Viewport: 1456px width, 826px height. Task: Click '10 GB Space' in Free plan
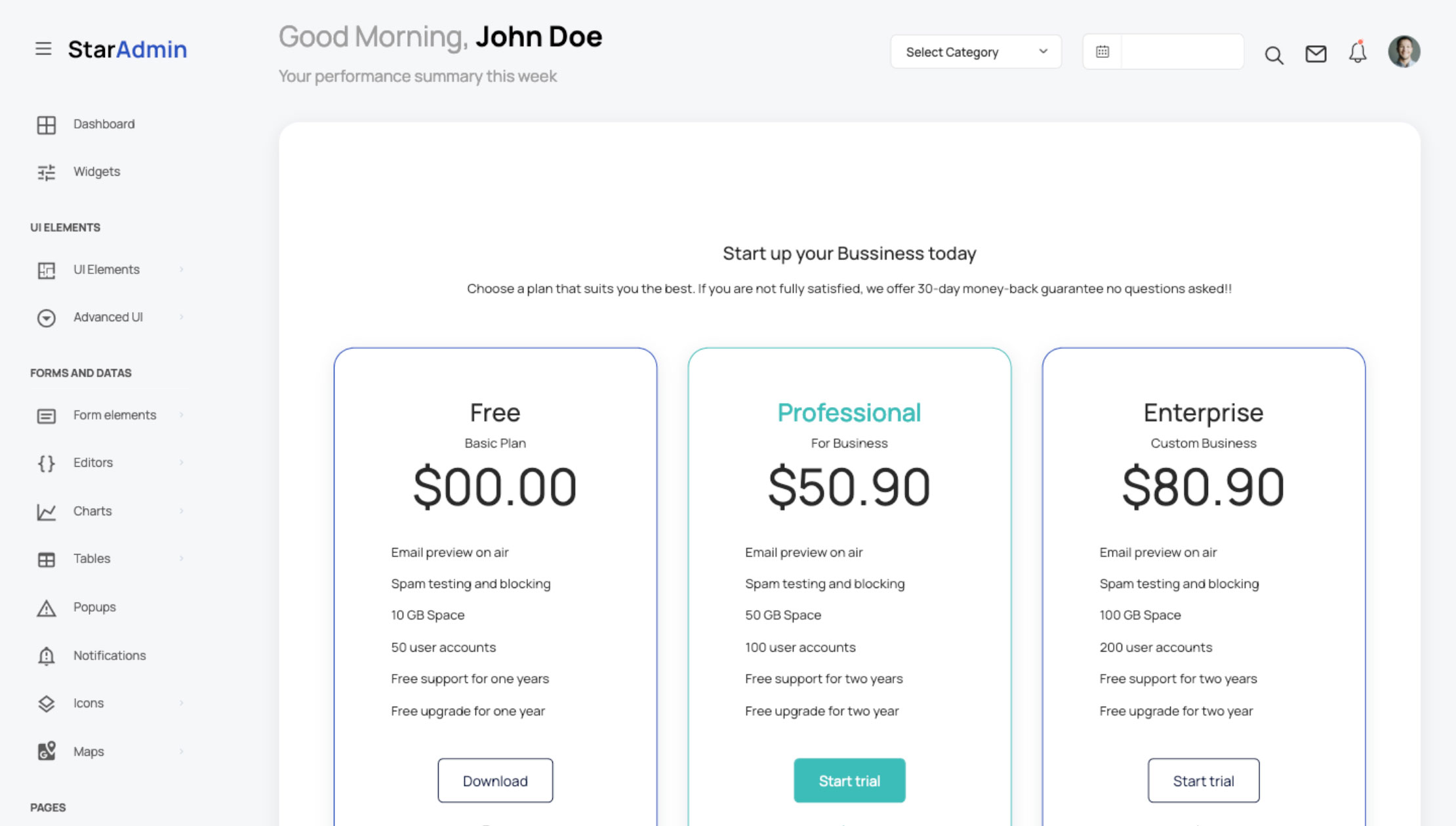click(x=428, y=616)
